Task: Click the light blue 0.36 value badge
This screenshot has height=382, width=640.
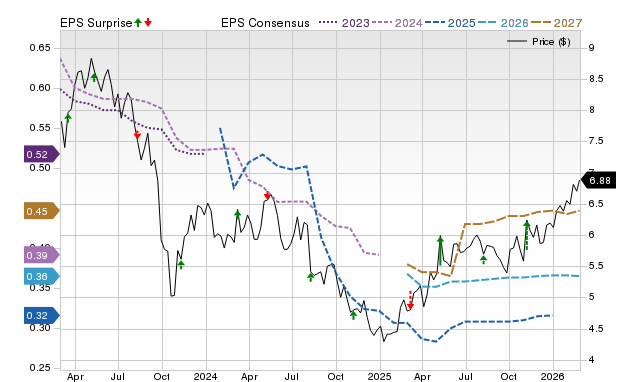Action: [42, 276]
